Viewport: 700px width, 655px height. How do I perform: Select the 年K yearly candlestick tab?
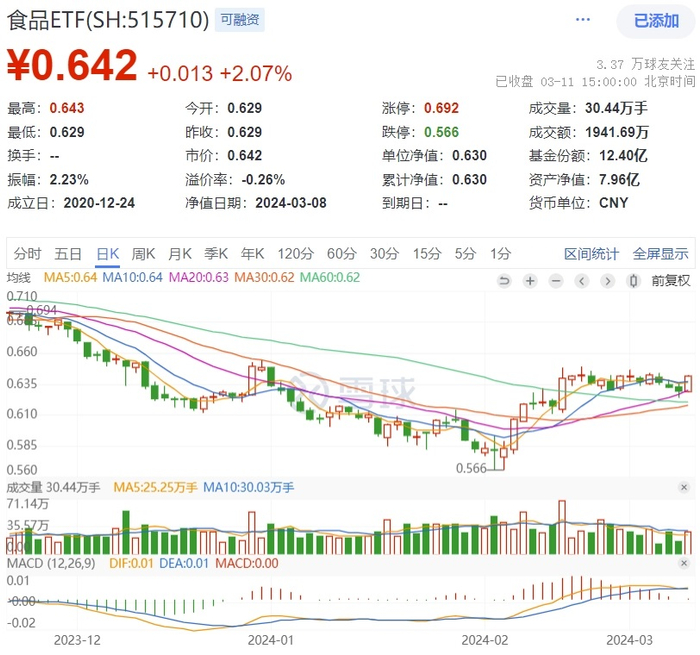(x=253, y=254)
